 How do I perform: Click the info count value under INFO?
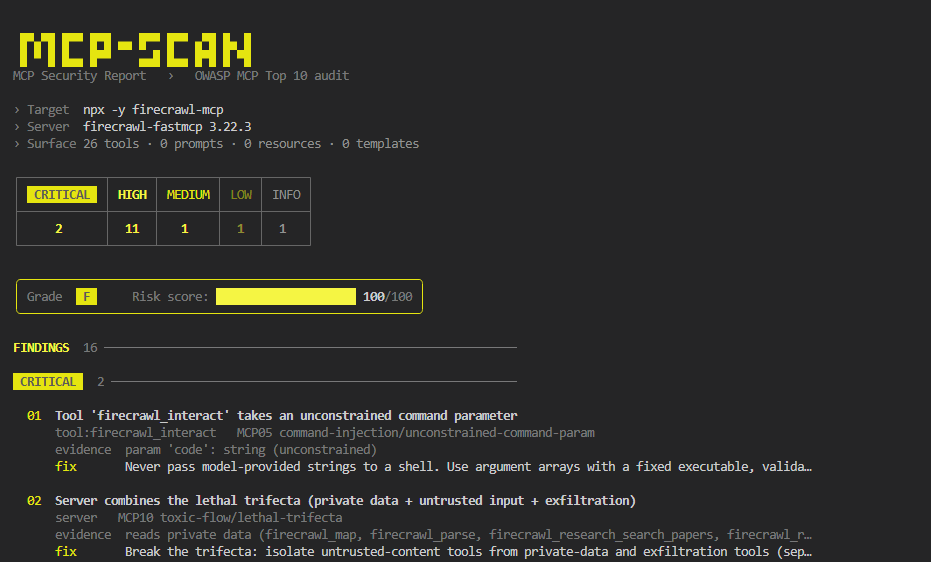(283, 228)
